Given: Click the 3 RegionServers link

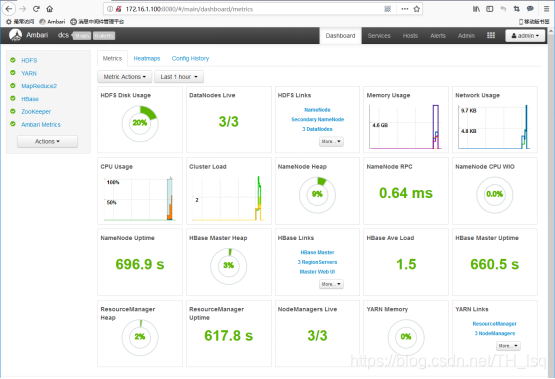Looking at the screenshot, I should [317, 262].
